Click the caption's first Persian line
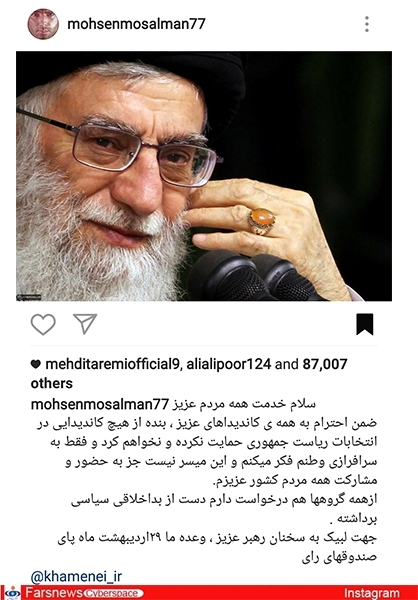The height and width of the screenshot is (600, 418). coord(244,404)
